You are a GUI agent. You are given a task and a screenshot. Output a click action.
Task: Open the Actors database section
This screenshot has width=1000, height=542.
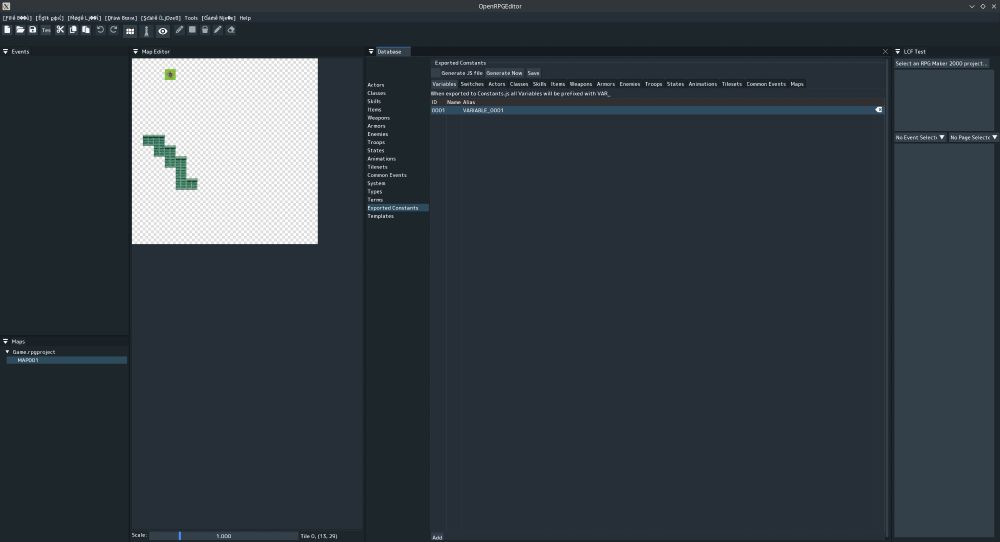click(x=376, y=85)
